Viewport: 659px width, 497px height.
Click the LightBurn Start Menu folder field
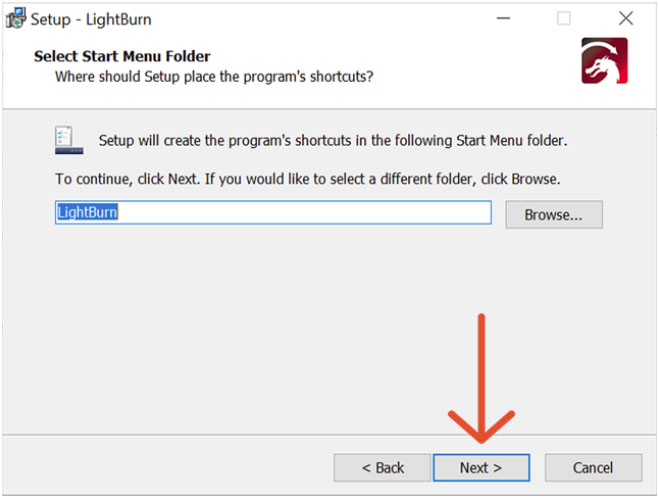coord(273,213)
